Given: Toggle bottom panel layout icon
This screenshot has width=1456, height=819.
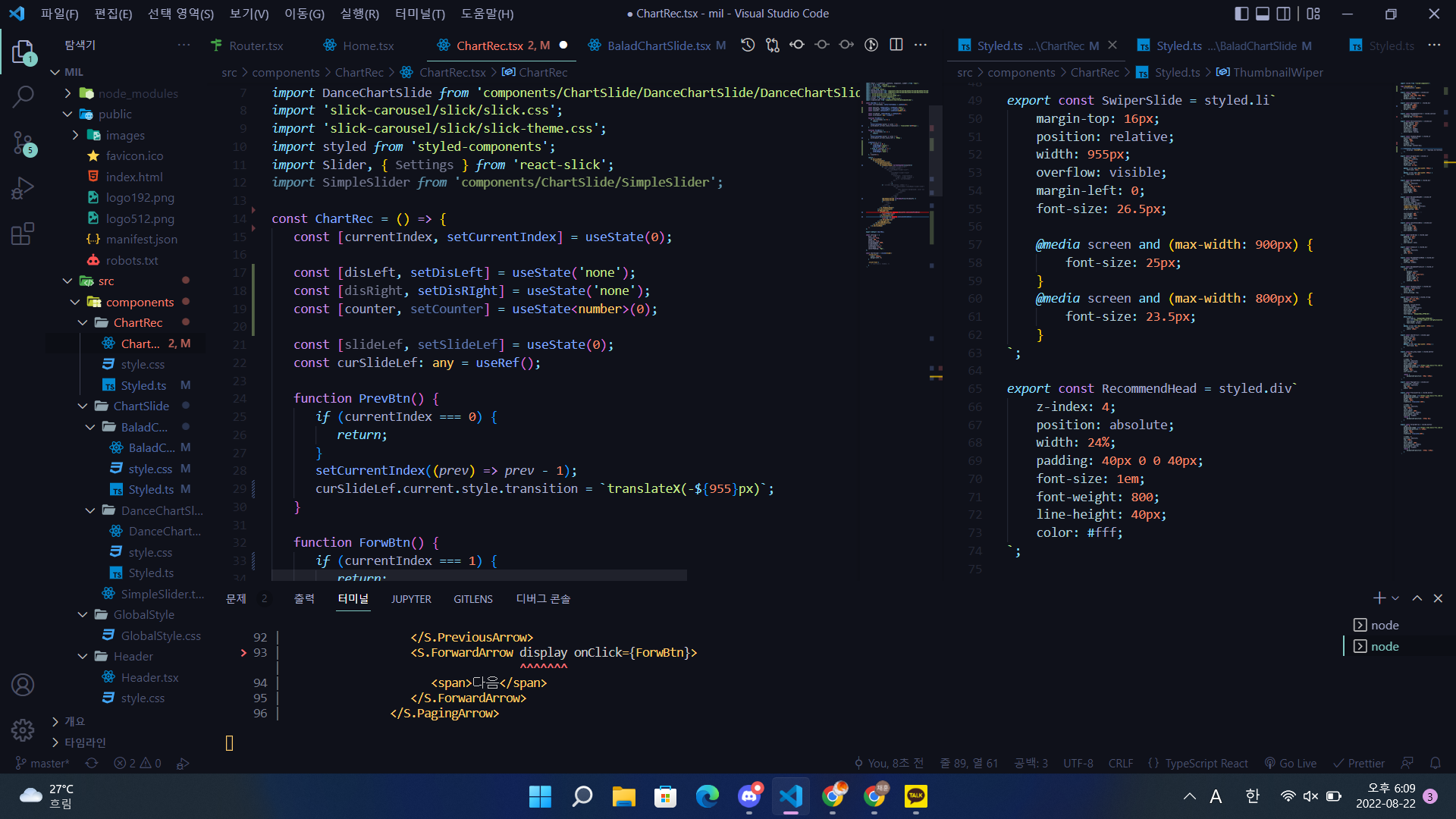Looking at the screenshot, I should click(1263, 14).
